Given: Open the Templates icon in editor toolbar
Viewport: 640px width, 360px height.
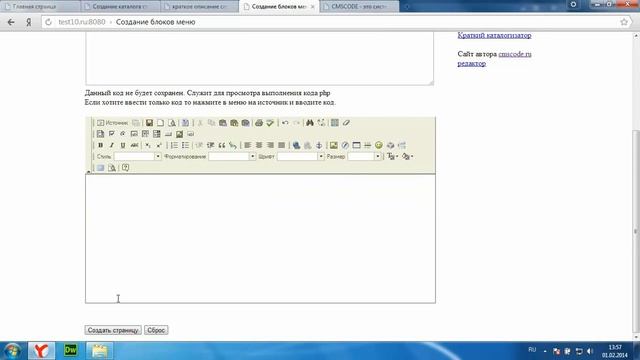Looking at the screenshot, I should (x=185, y=123).
